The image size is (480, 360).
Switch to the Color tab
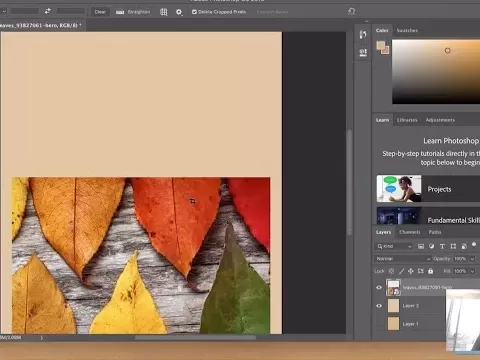click(x=382, y=30)
